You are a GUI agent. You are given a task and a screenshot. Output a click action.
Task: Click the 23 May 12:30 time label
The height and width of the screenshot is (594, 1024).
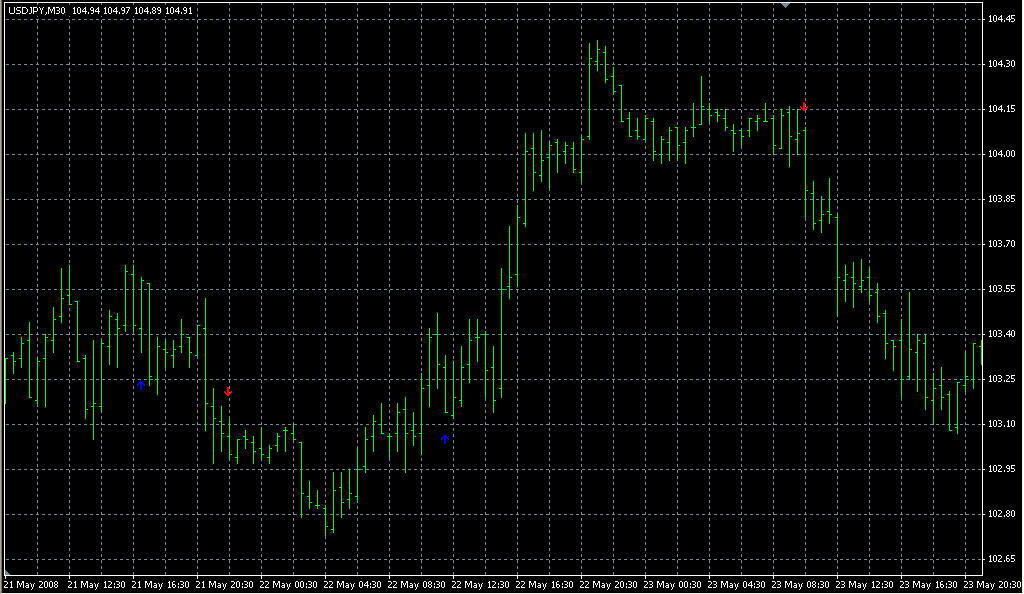865,585
